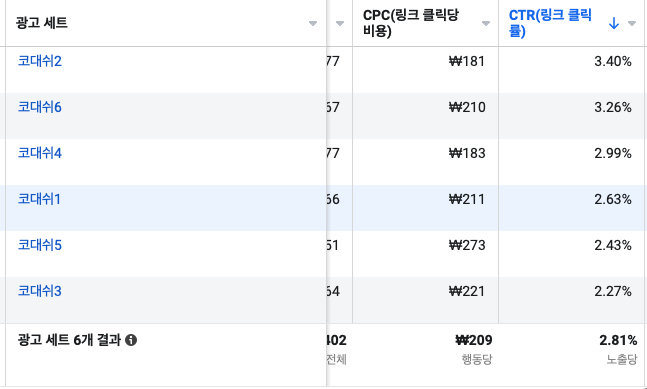Click the CTR column sort arrow icon
Image resolution: width=647 pixels, height=389 pixels.
pos(614,24)
